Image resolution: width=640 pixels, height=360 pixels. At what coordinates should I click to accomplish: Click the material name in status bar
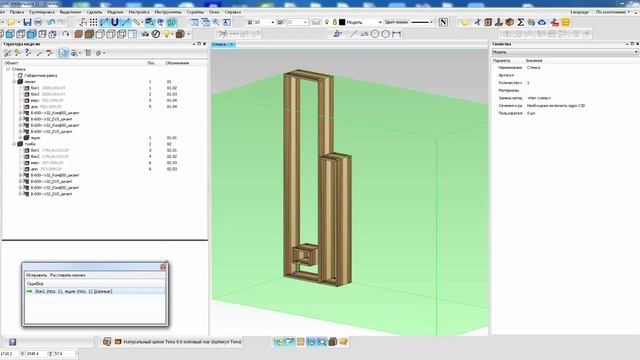pos(182,342)
